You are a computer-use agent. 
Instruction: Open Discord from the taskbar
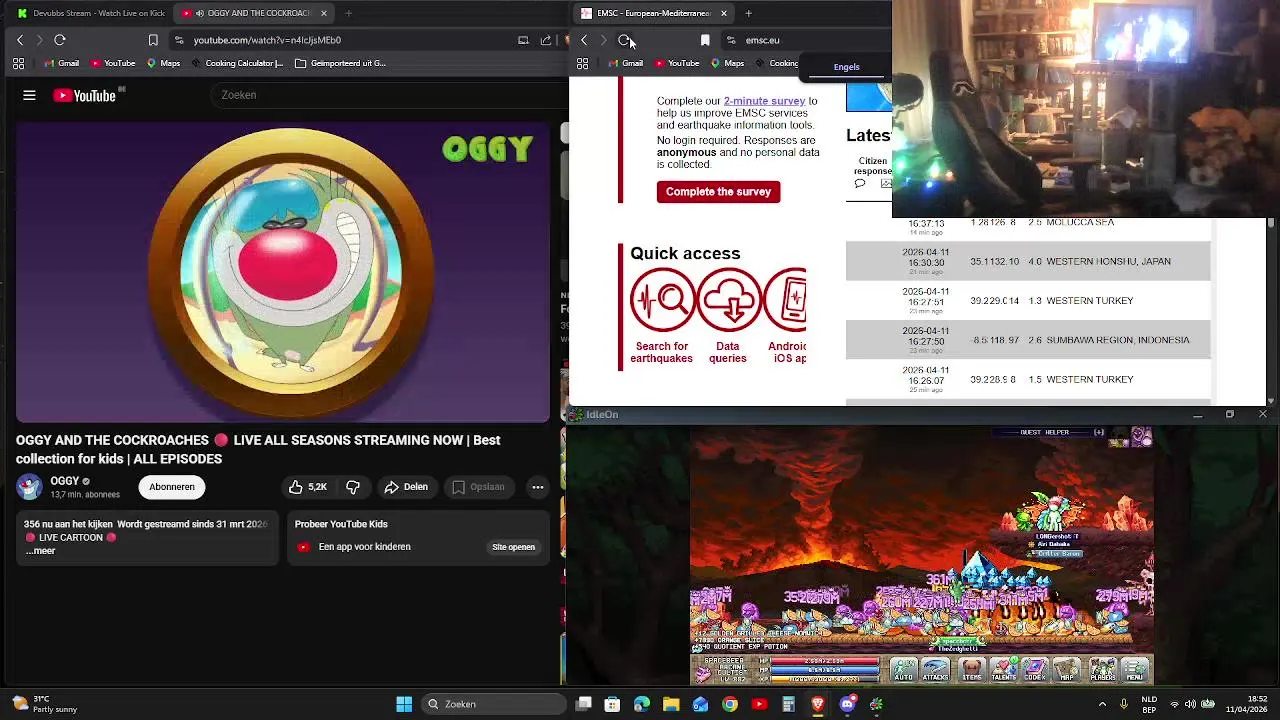tap(848, 704)
